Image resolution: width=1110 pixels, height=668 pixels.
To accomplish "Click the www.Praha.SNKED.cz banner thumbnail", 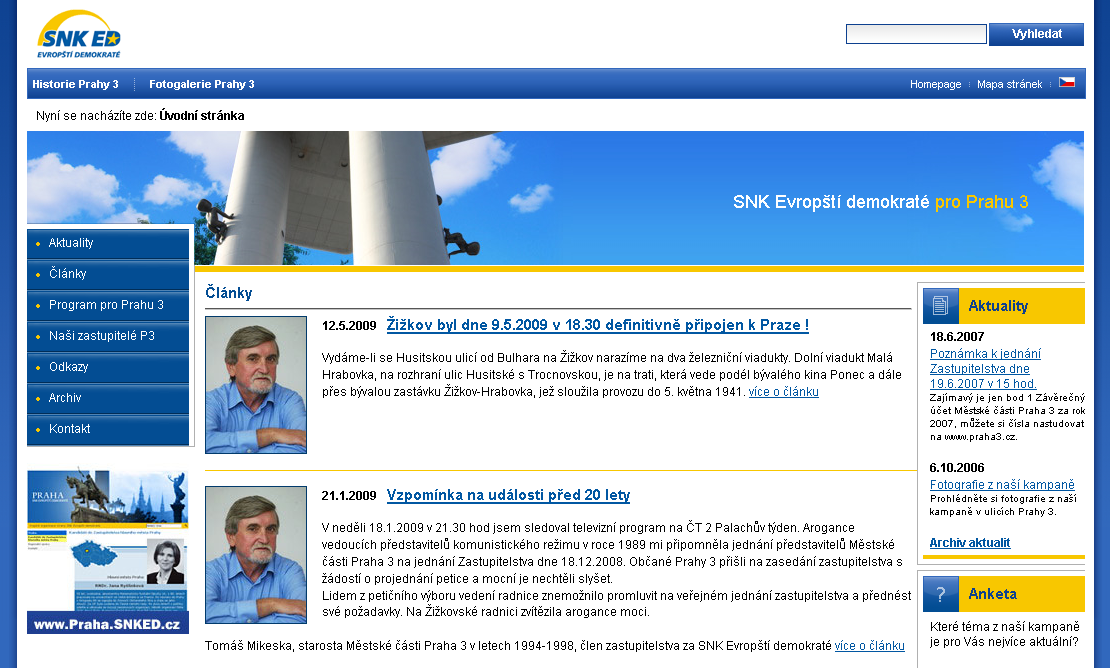I will point(108,551).
